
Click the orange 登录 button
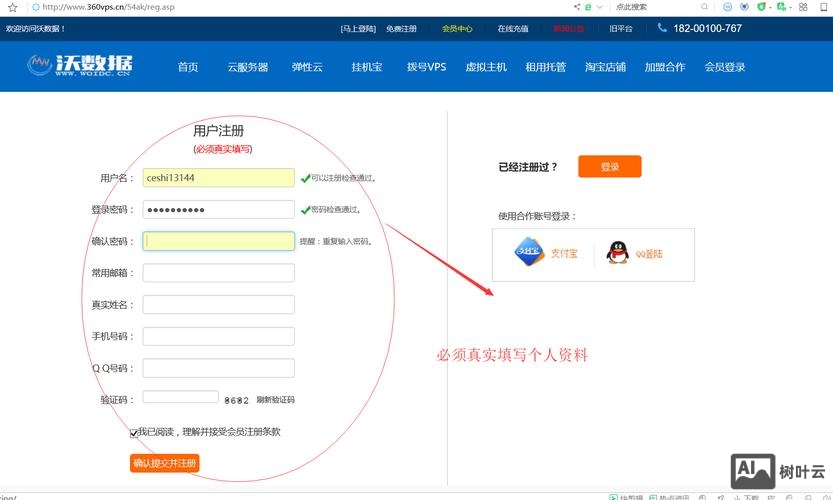609,166
